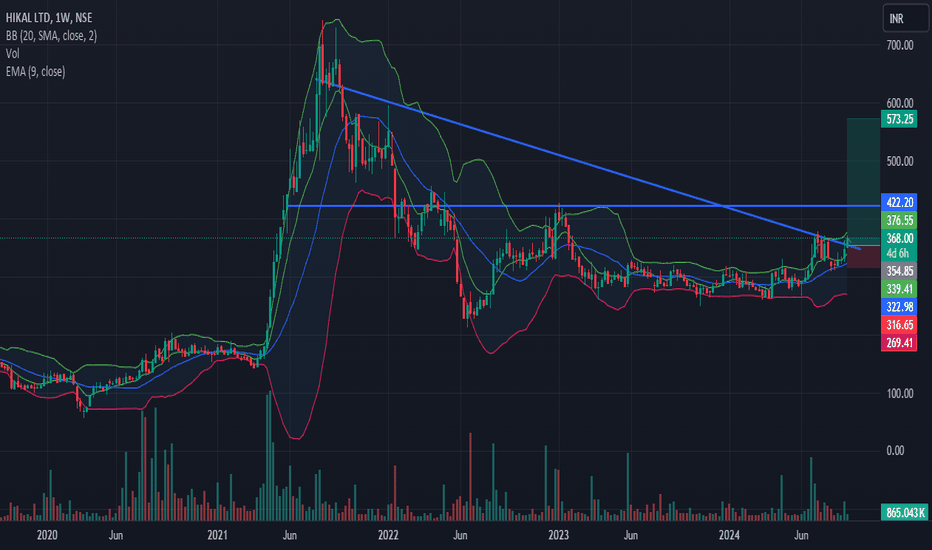Click the 422.20 horizontal line price label

point(899,202)
